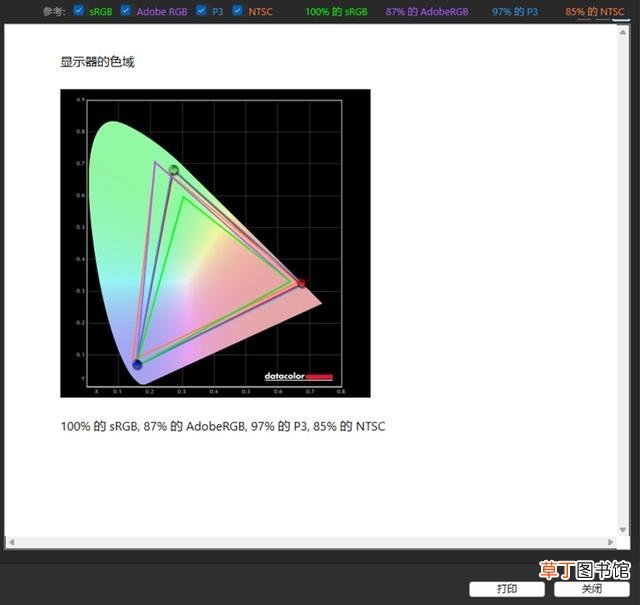This screenshot has width=640, height=605.
Task: Click the blue primary marker on the chart
Action: [x=137, y=365]
